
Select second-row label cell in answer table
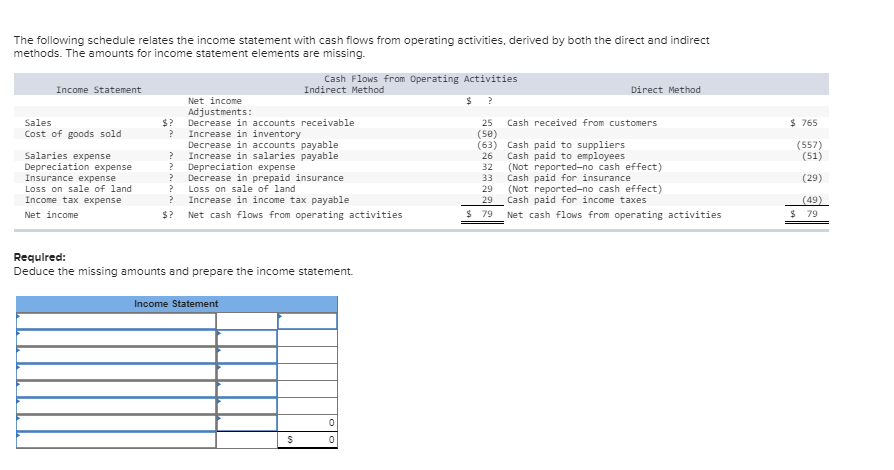(116, 338)
